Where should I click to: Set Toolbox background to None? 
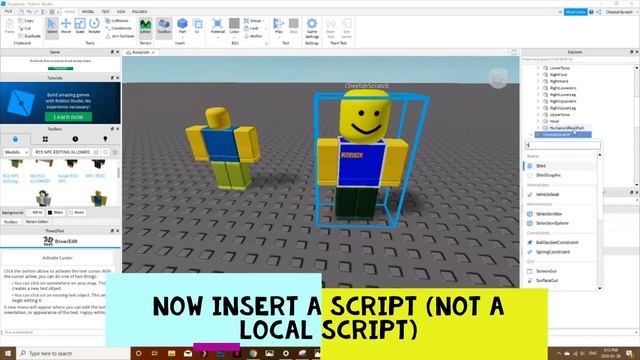pyautogui.click(x=76, y=212)
